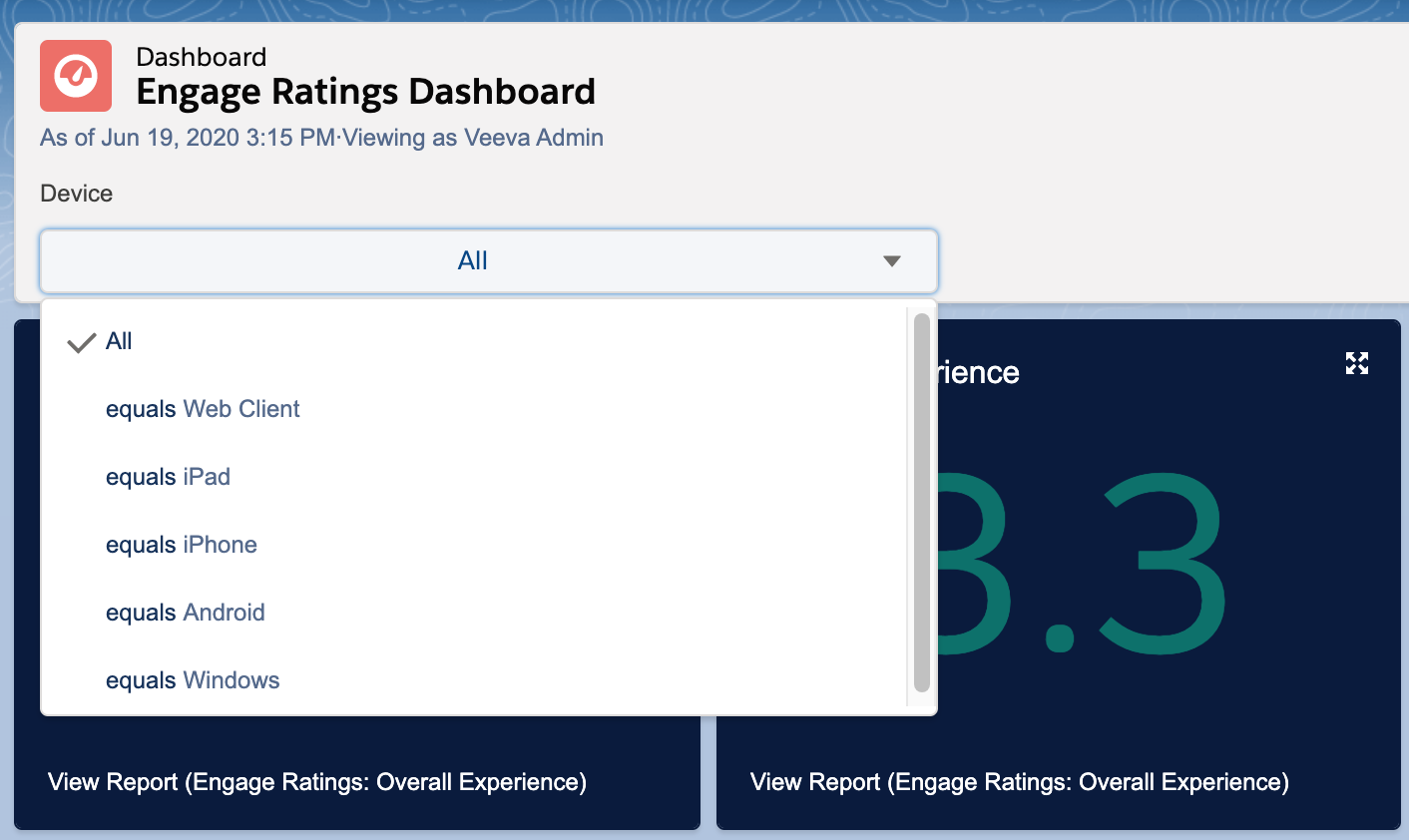Click the Engage Ratings Dashboard title

[365, 92]
